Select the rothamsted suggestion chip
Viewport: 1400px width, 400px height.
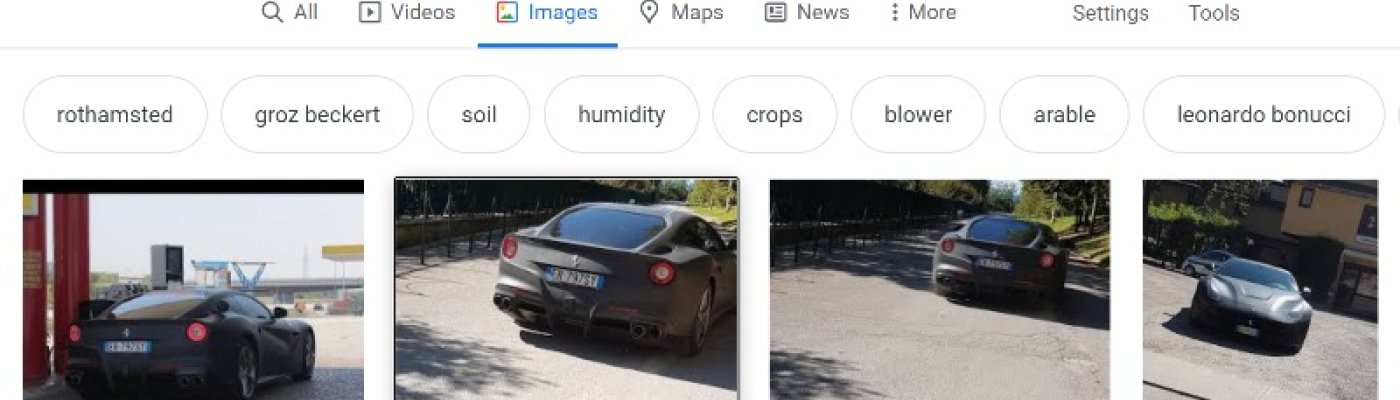click(115, 114)
